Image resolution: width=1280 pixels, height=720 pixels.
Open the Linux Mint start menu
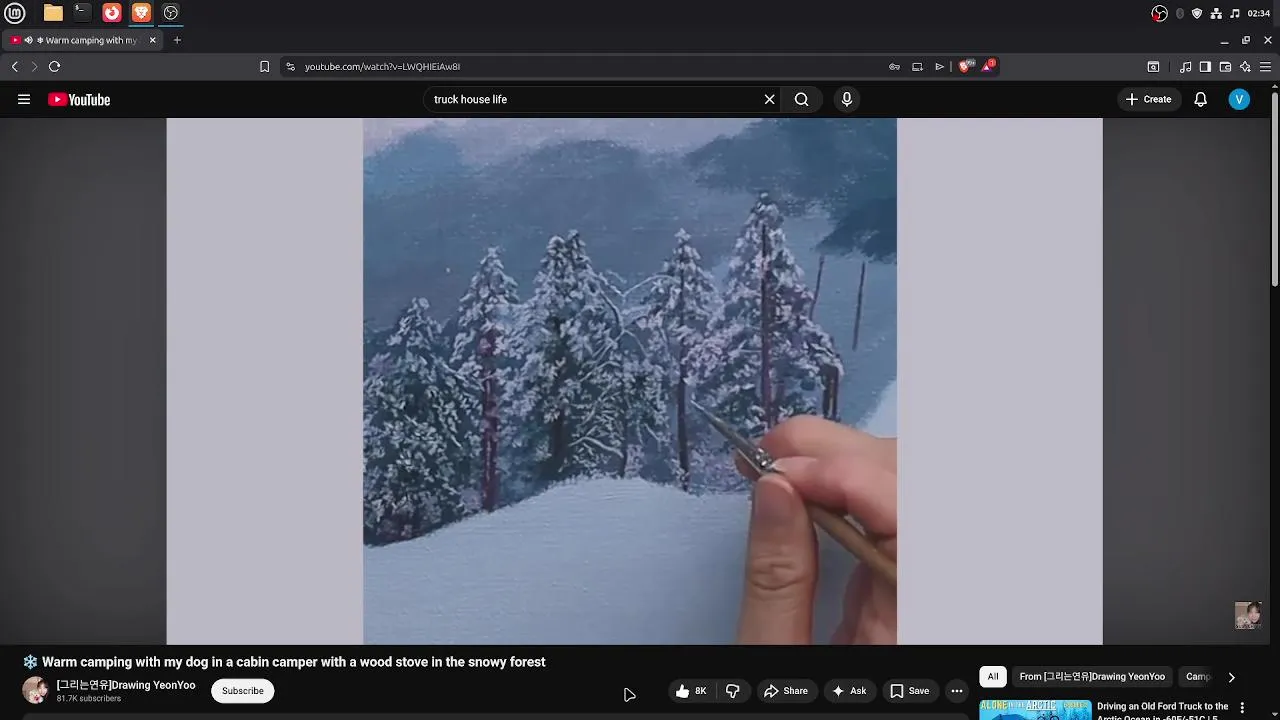click(15, 13)
